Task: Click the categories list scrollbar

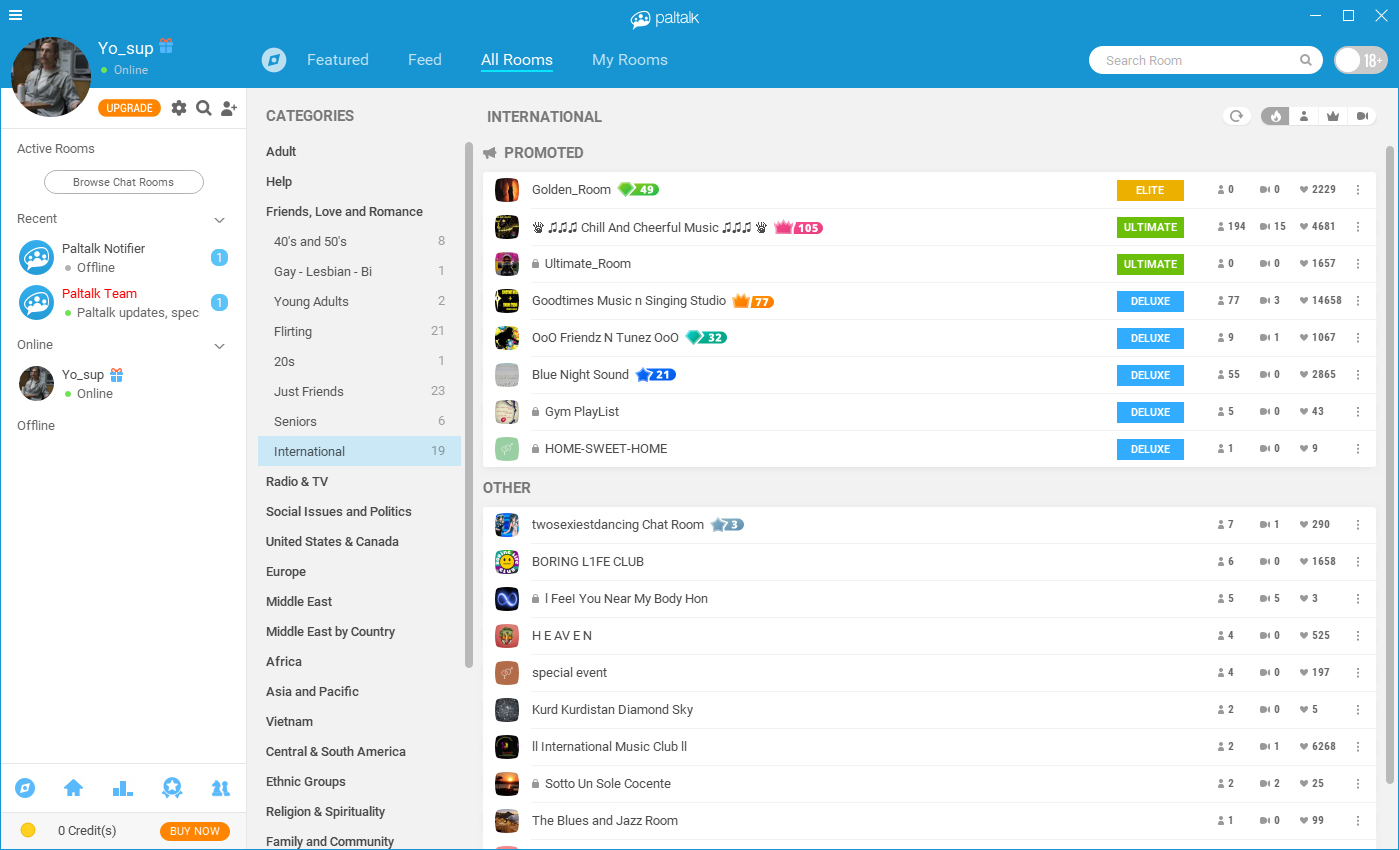Action: tap(469, 405)
